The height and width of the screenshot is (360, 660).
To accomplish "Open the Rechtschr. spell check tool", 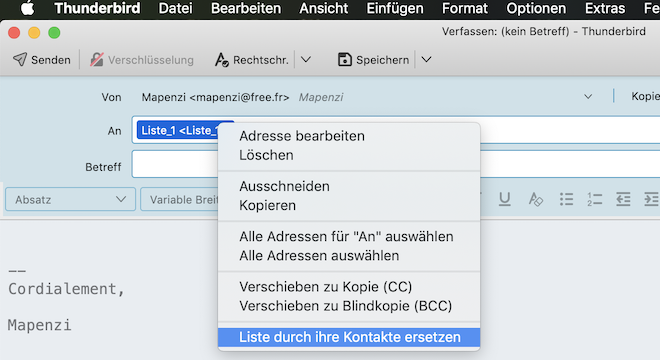I will click(x=252, y=60).
